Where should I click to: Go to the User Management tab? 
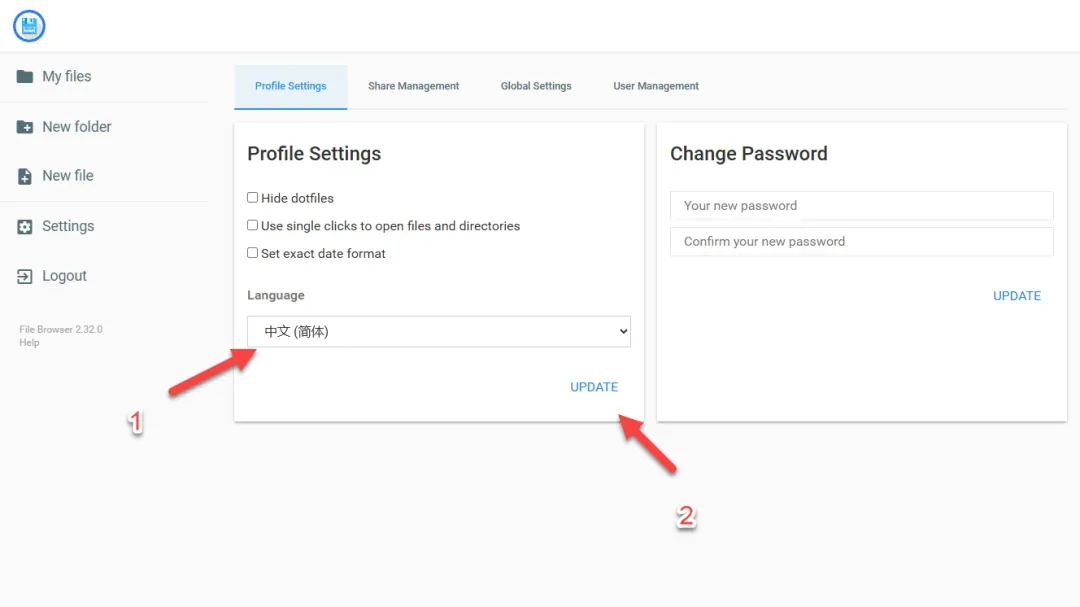point(656,86)
